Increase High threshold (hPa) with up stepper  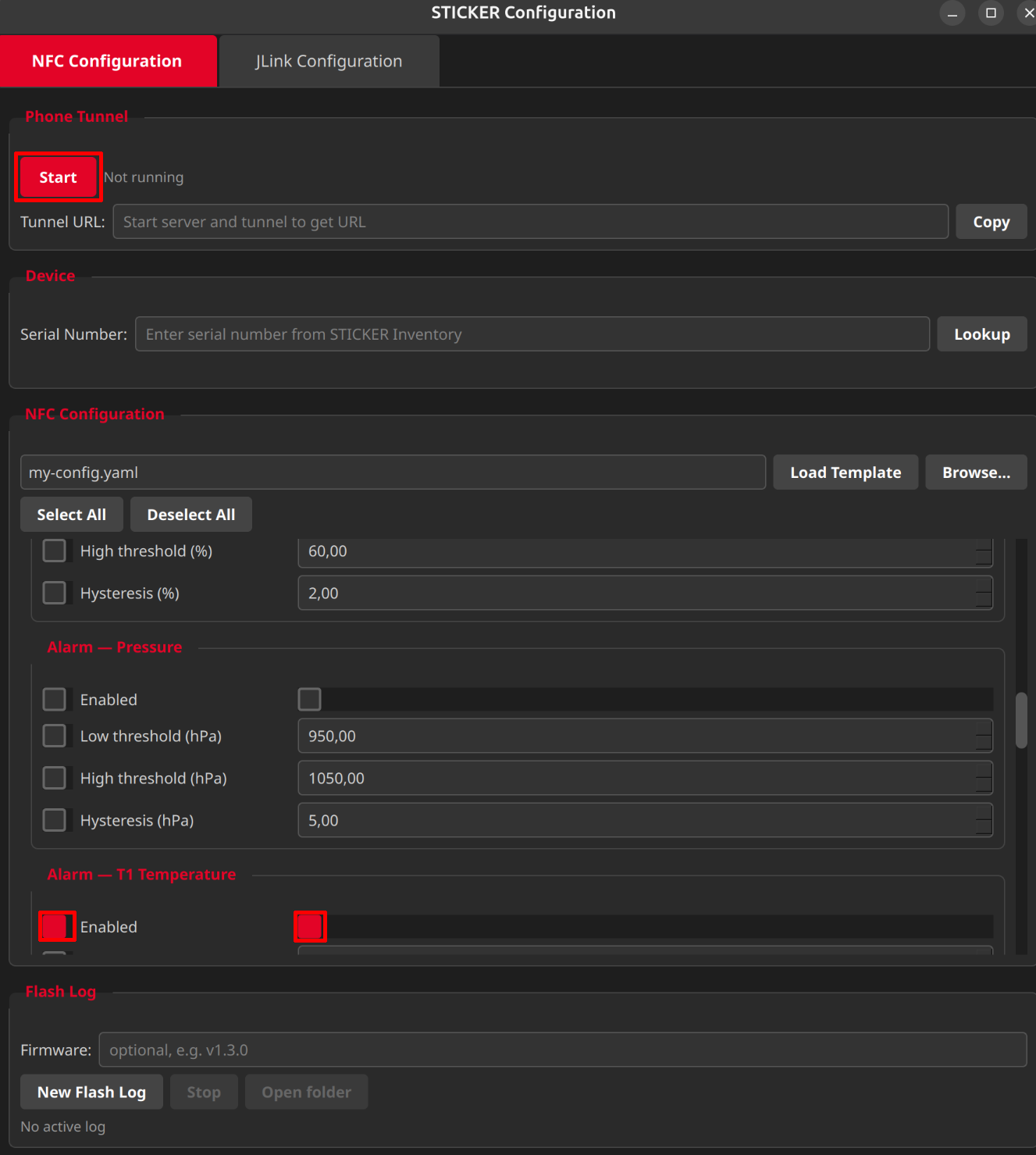(984, 770)
